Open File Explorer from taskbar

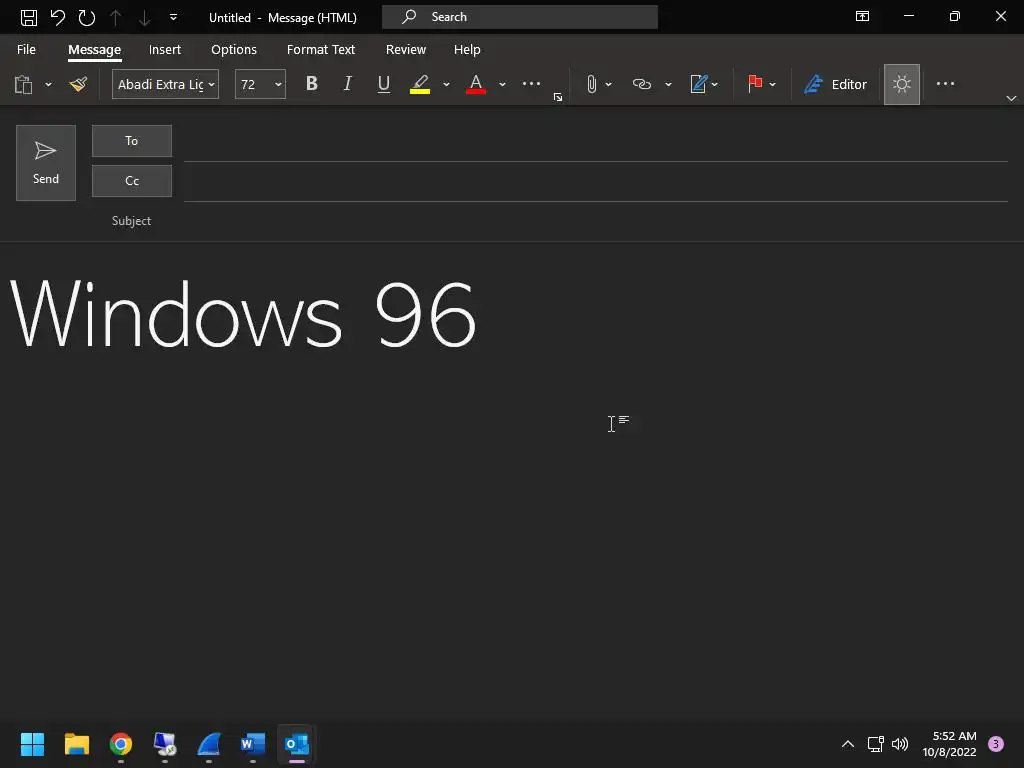[x=76, y=744]
